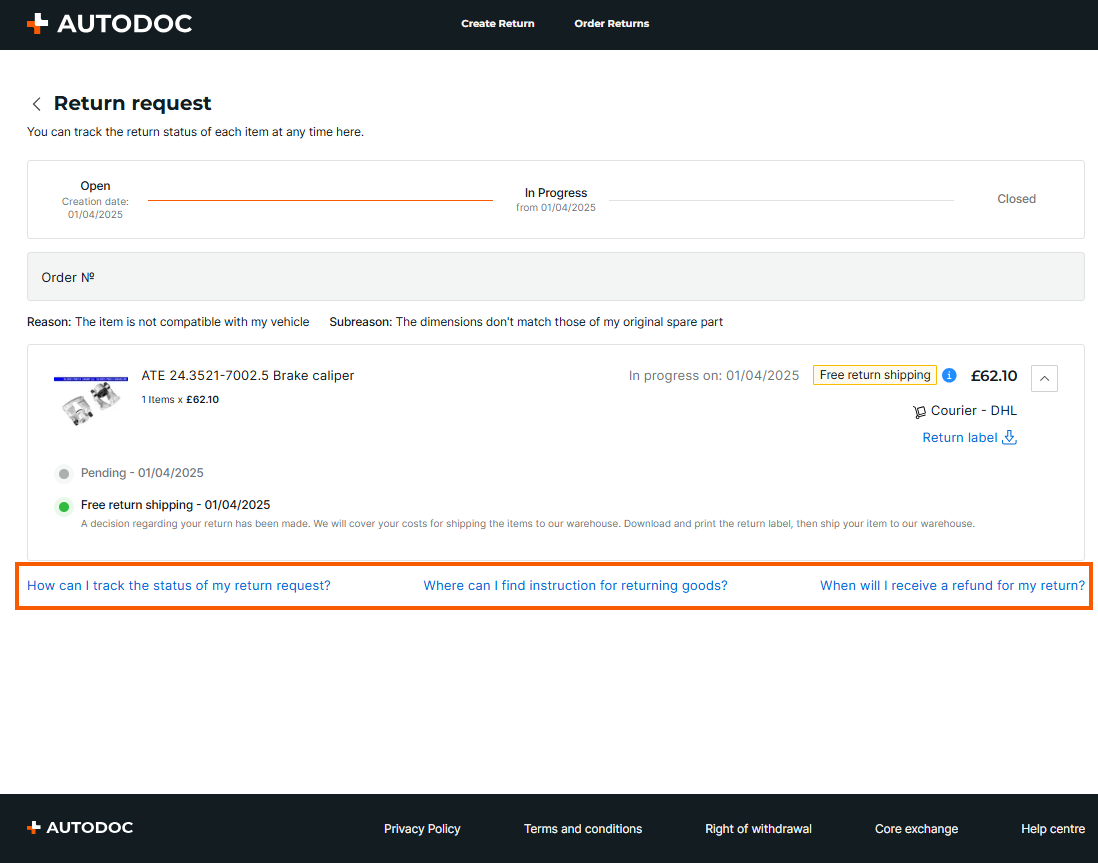Click the AUTODOC logo in the footer
The image size is (1098, 863).
tap(80, 828)
